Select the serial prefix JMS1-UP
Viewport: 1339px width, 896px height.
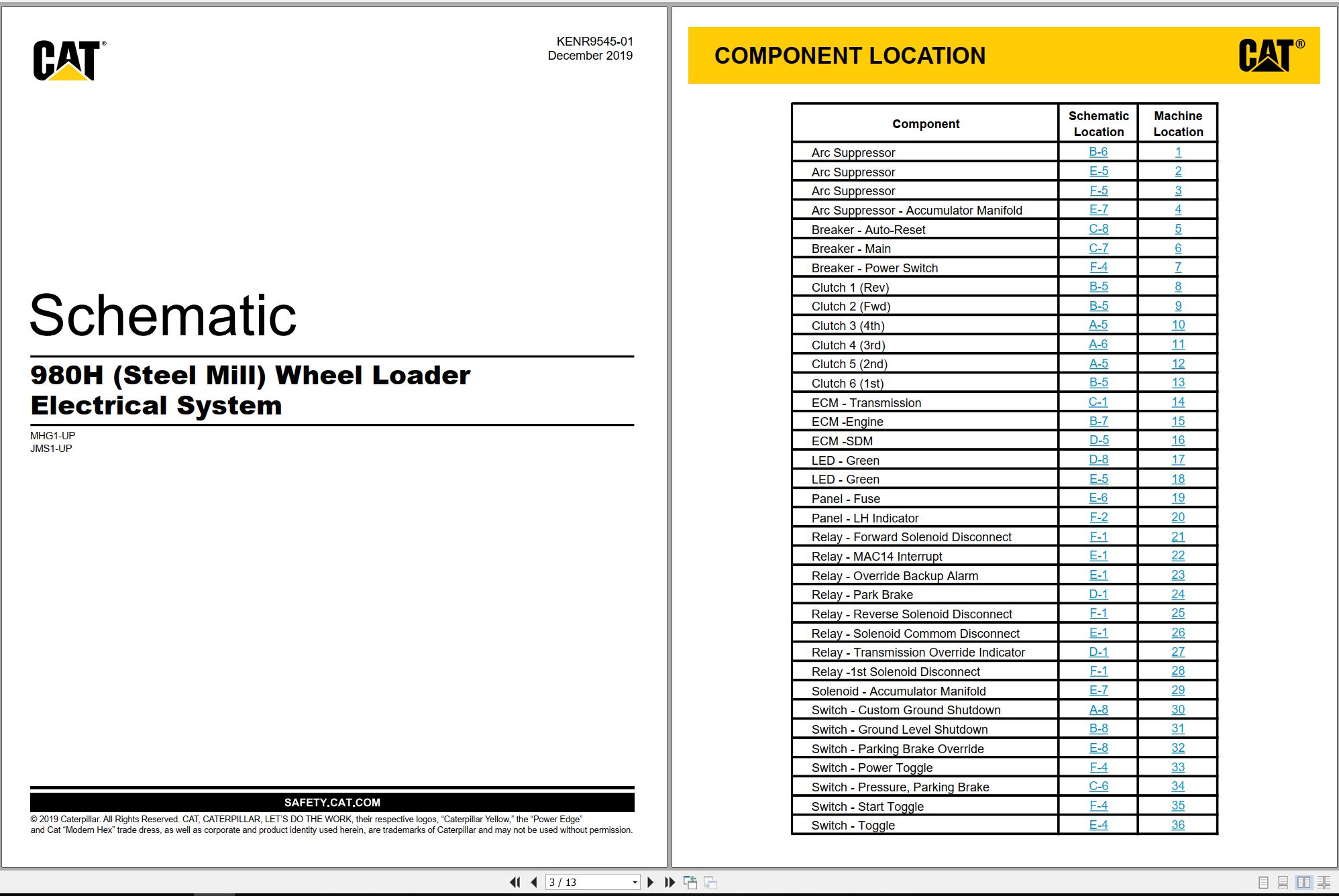[51, 449]
